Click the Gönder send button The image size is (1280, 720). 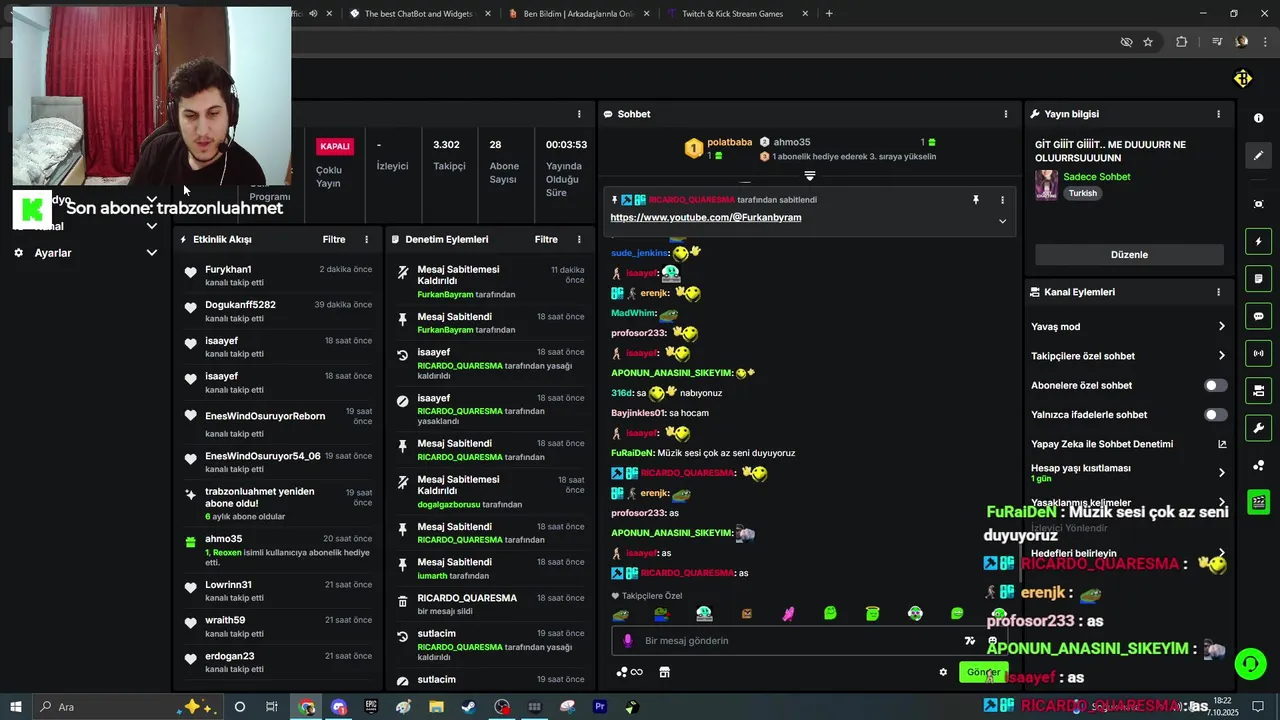983,672
